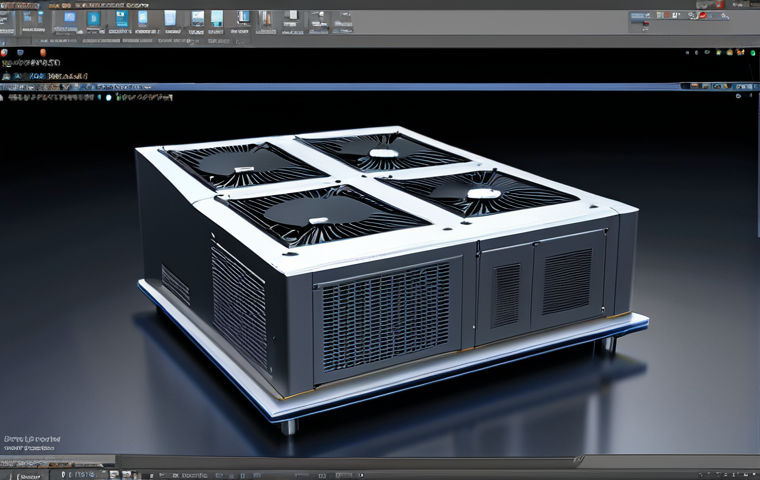This screenshot has width=760, height=480.
Task: Click the horizontal scrollbar below the viewport
Action: pyautogui.click(x=349, y=462)
